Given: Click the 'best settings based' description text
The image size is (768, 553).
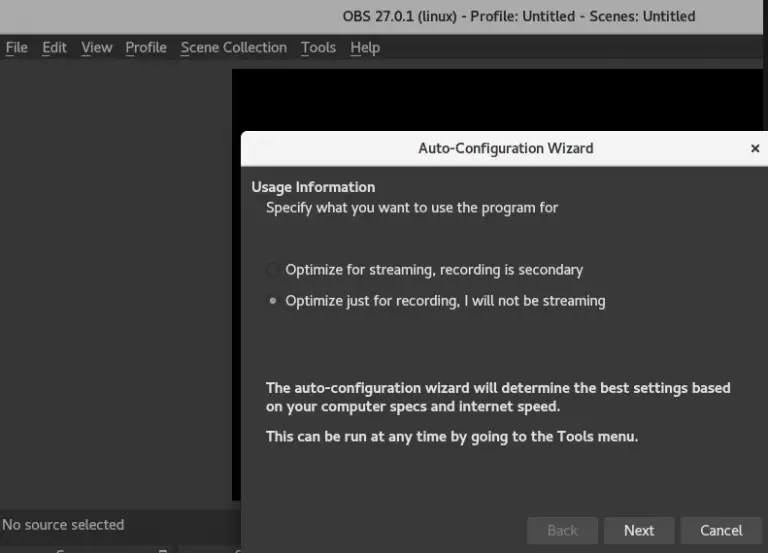Looking at the screenshot, I should pos(498,397).
